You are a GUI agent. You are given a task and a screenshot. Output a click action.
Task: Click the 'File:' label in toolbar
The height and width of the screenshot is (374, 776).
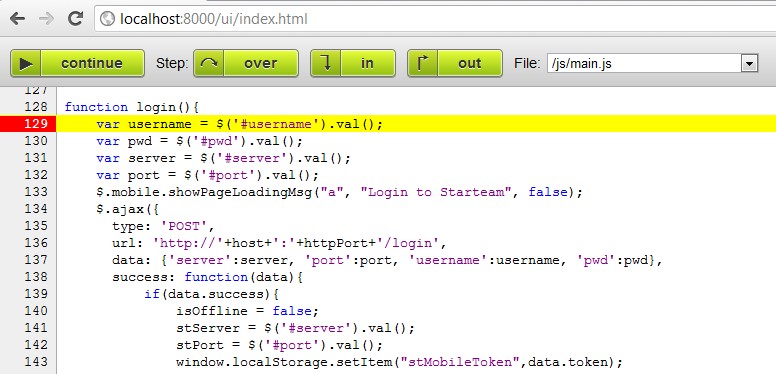pos(527,63)
